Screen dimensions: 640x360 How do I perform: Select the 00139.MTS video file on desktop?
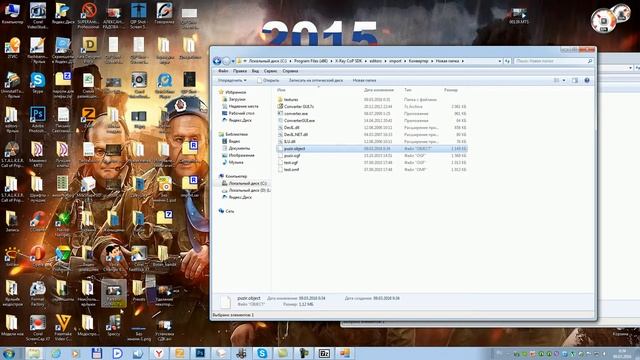point(519,16)
